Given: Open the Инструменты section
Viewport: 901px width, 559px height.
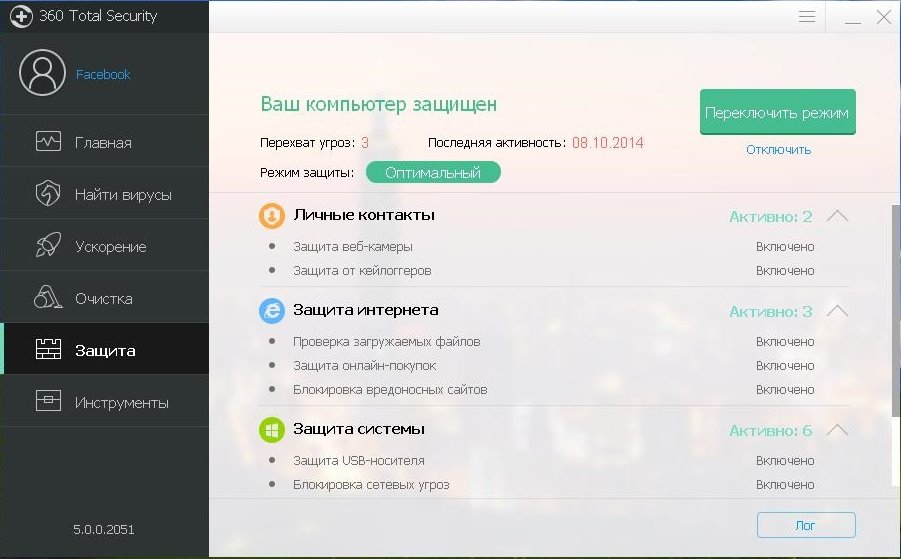Looking at the screenshot, I should (x=105, y=400).
